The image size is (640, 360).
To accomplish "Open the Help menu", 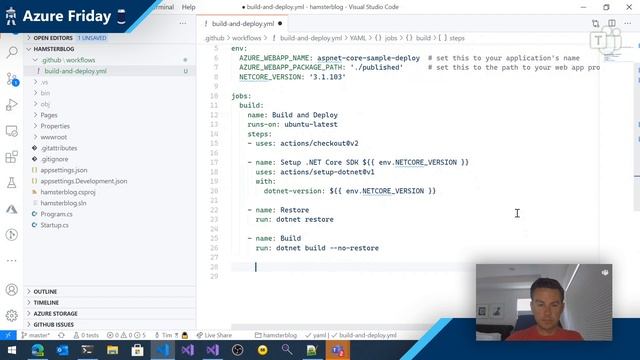I will [x=188, y=7].
